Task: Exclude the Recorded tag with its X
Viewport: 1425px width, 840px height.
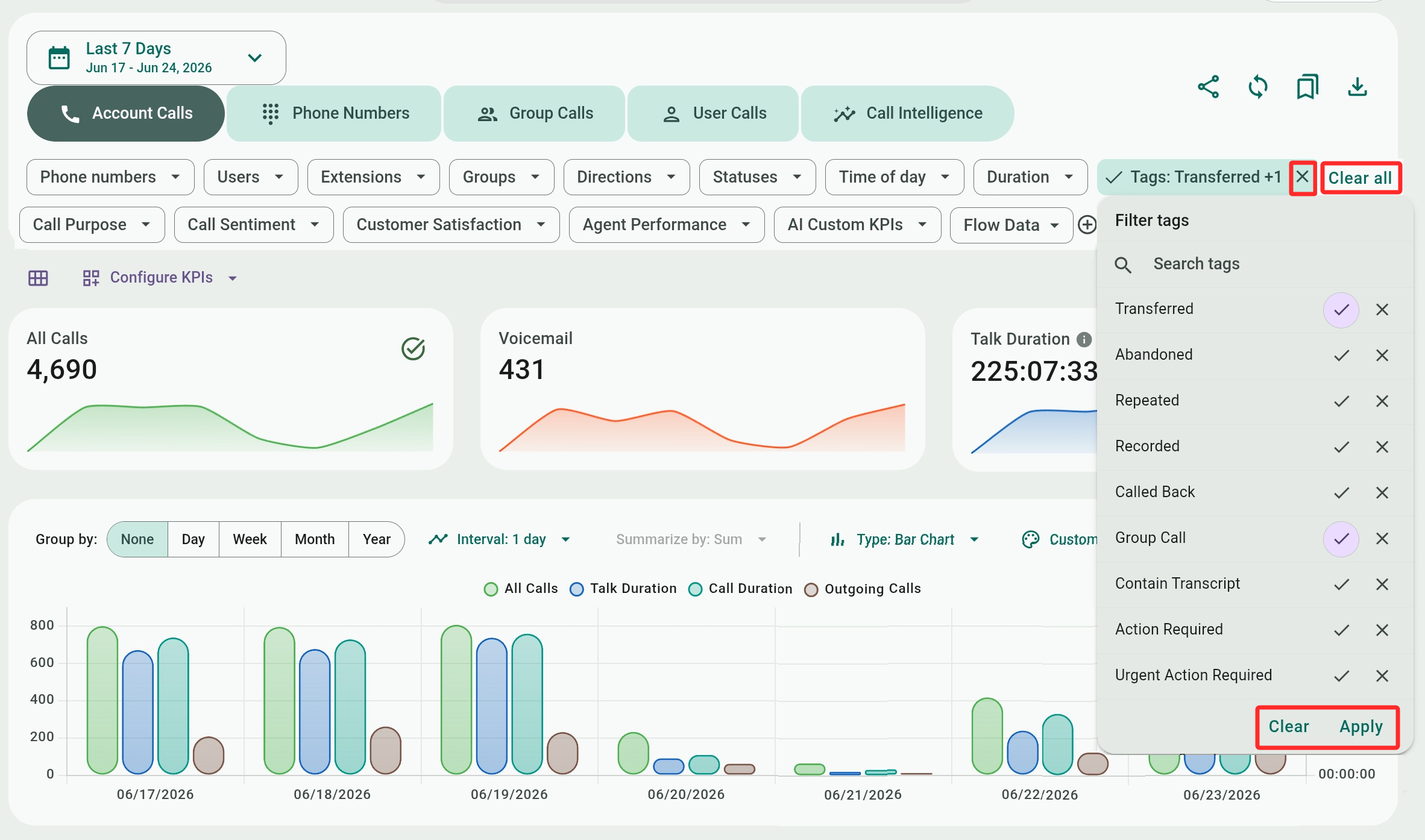Action: tap(1382, 447)
